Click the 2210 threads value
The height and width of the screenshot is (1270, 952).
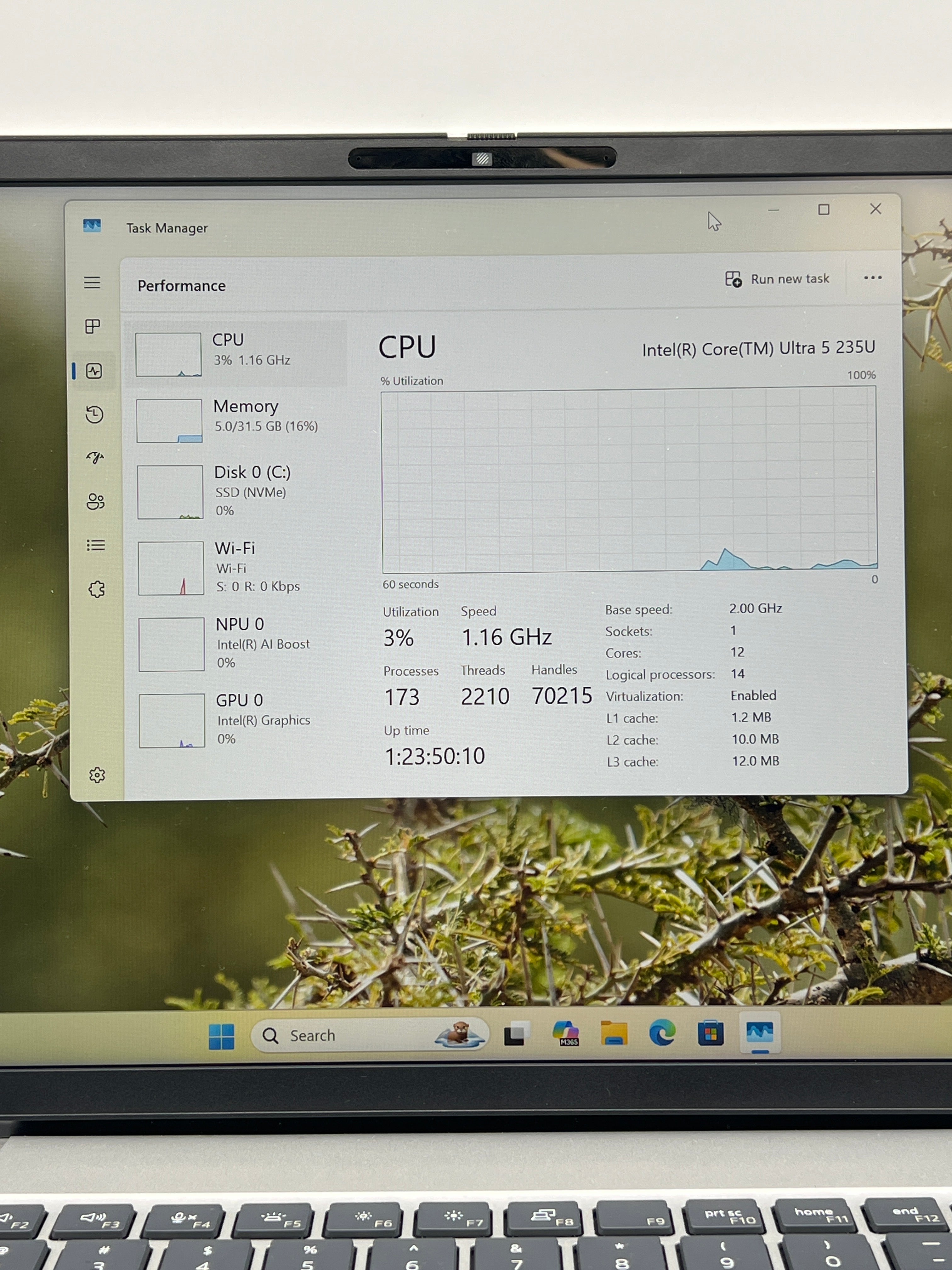[485, 697]
